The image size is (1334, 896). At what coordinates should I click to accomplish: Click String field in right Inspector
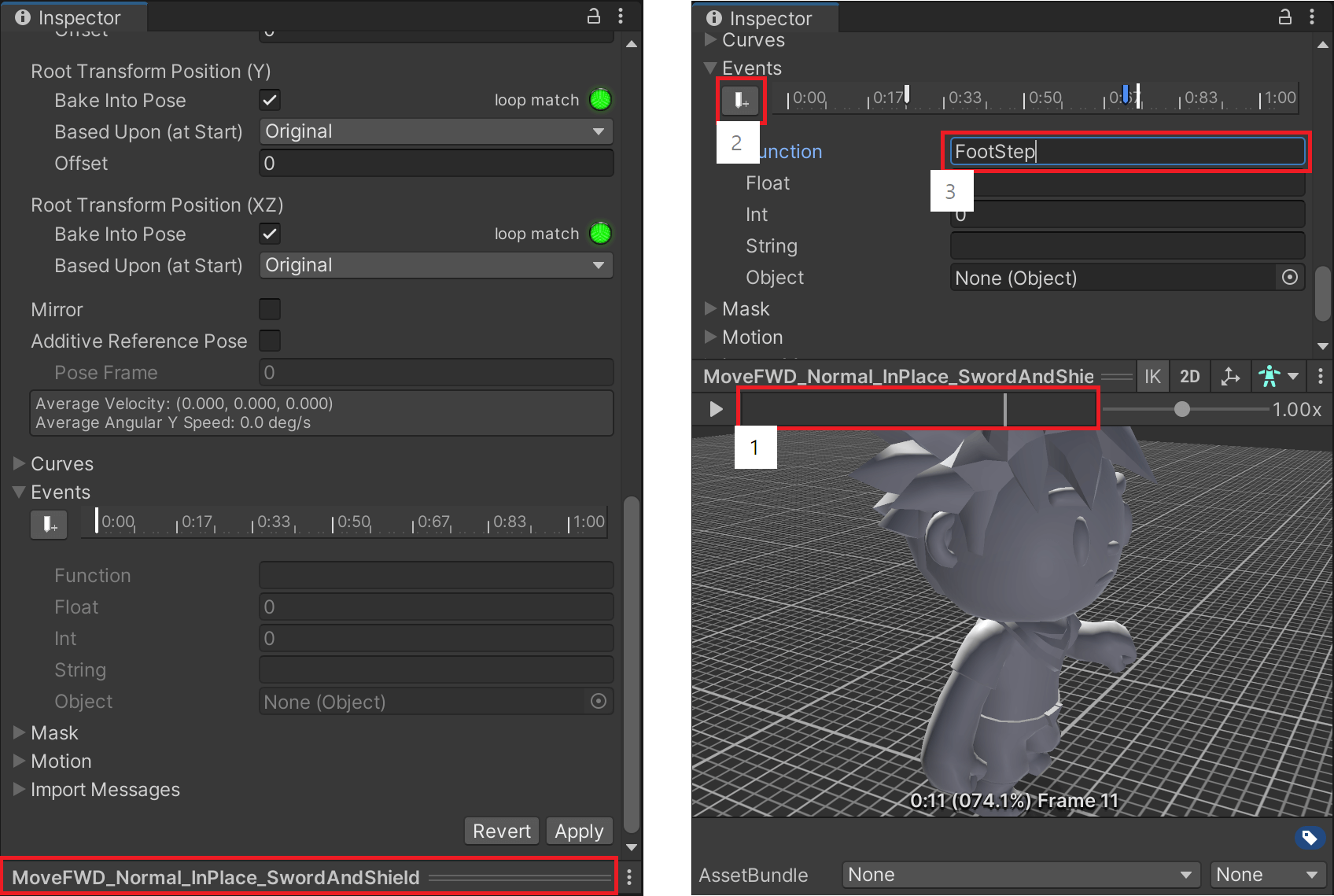tap(1127, 245)
